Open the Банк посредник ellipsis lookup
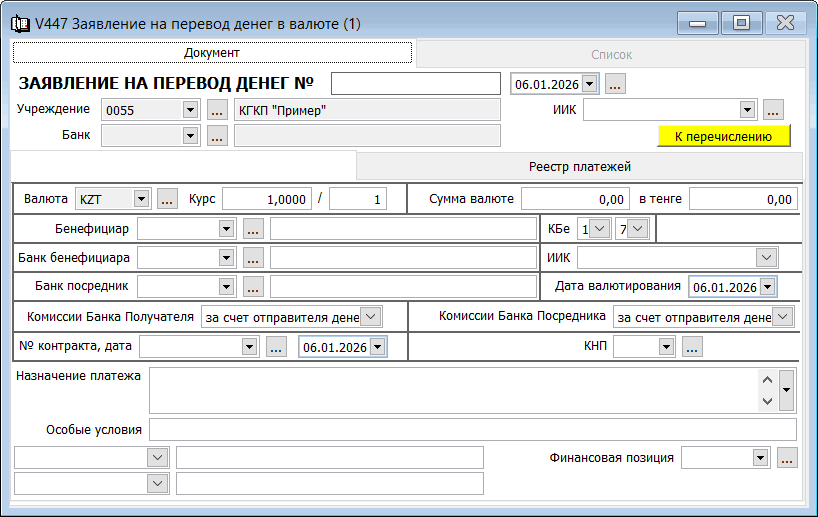This screenshot has height=517, width=818. coord(252,287)
